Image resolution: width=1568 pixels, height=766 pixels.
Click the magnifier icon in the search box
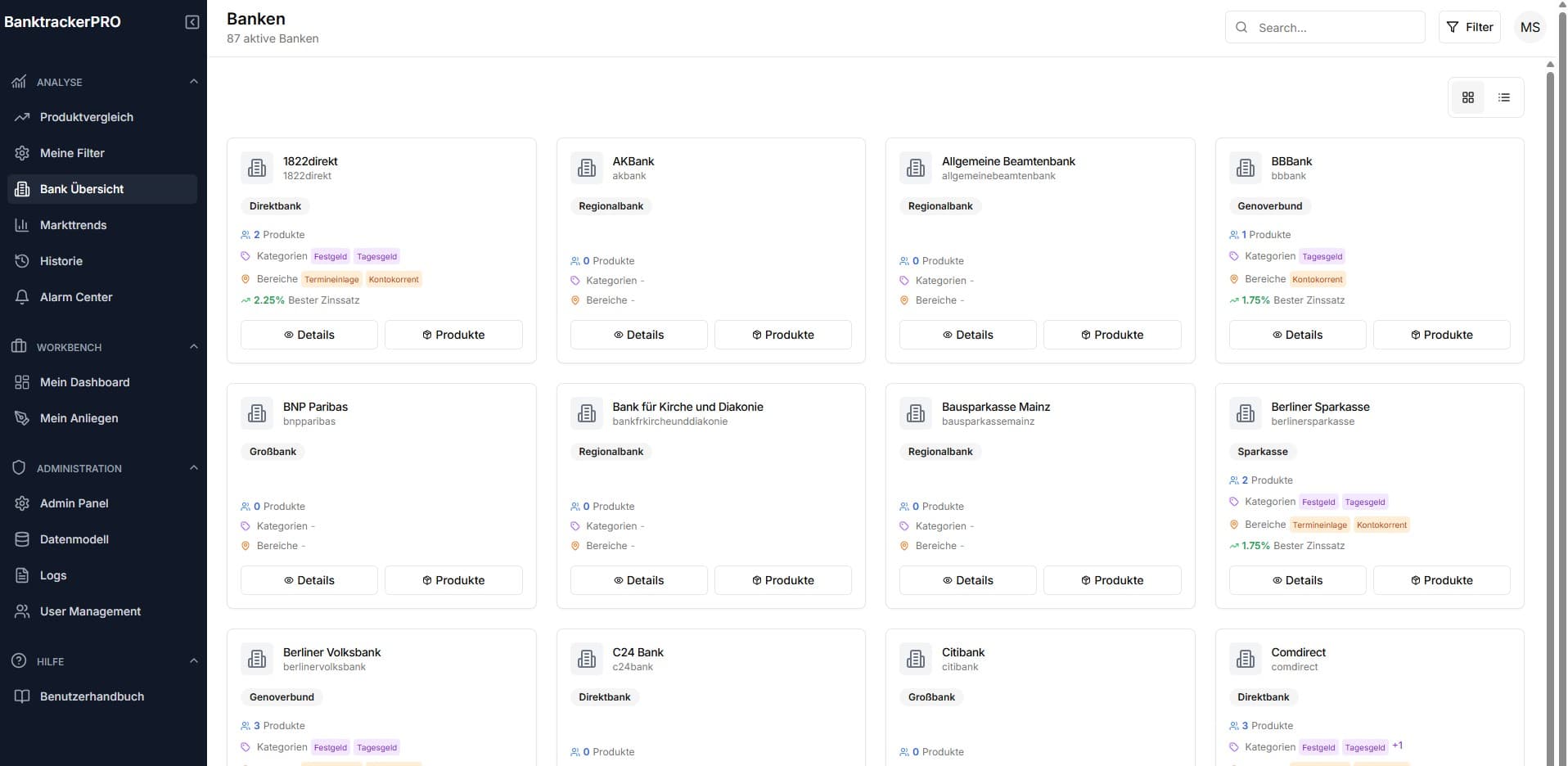tap(1241, 27)
